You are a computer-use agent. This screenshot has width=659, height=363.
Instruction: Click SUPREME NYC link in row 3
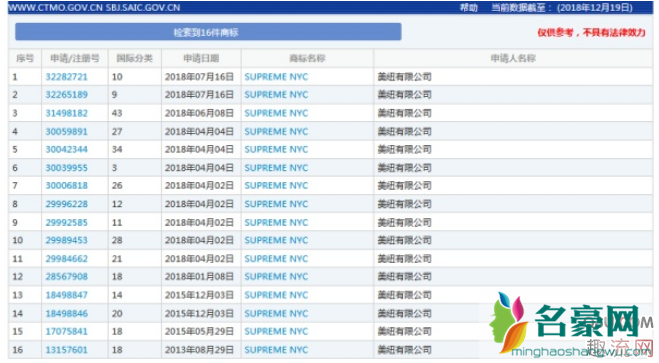[276, 113]
